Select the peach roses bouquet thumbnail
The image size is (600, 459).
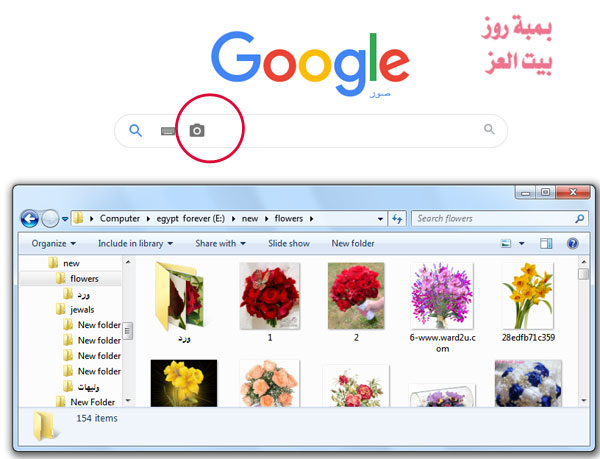pyautogui.click(x=270, y=383)
